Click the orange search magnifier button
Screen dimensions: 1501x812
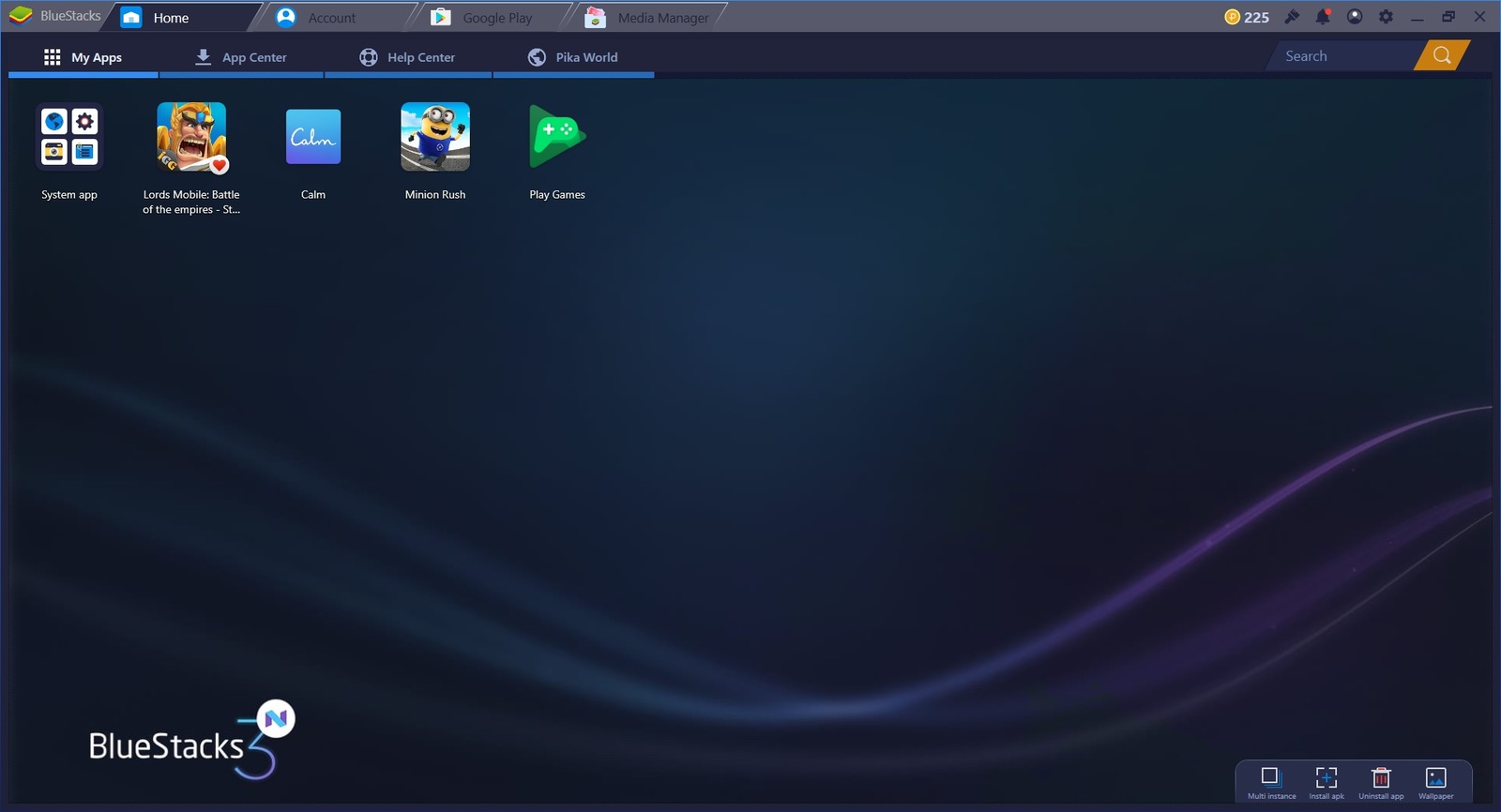coord(1442,55)
